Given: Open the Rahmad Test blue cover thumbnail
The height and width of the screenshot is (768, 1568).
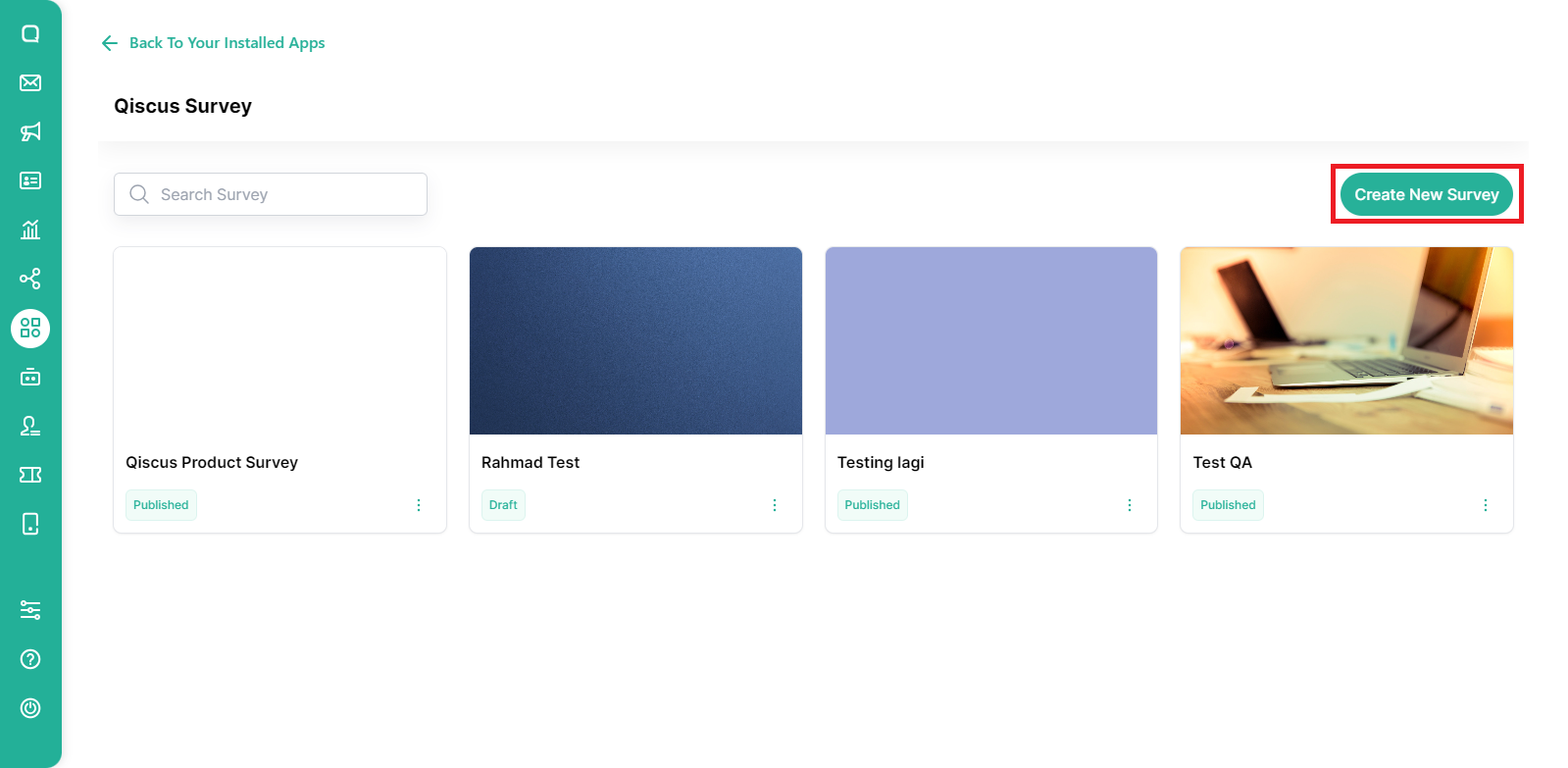Looking at the screenshot, I should [635, 340].
